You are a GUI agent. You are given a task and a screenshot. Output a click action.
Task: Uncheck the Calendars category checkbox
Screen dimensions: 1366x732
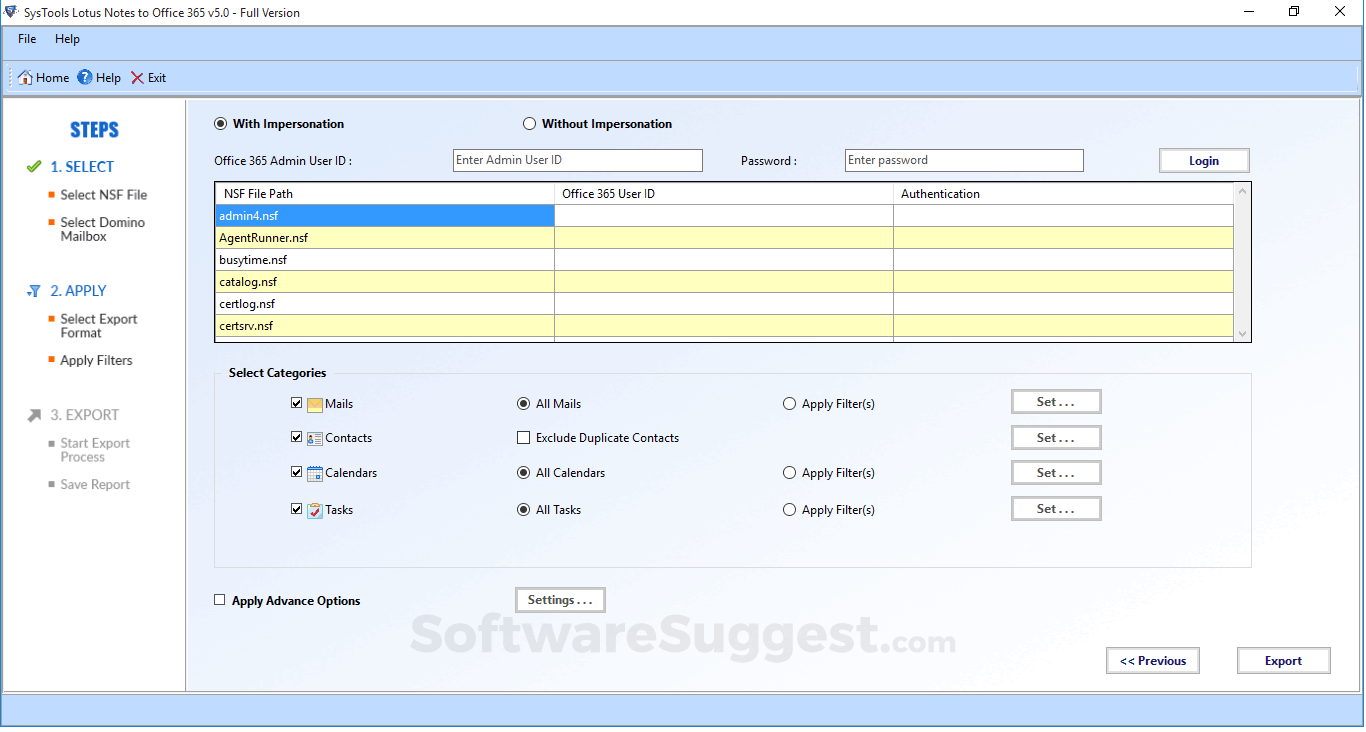pyautogui.click(x=296, y=472)
